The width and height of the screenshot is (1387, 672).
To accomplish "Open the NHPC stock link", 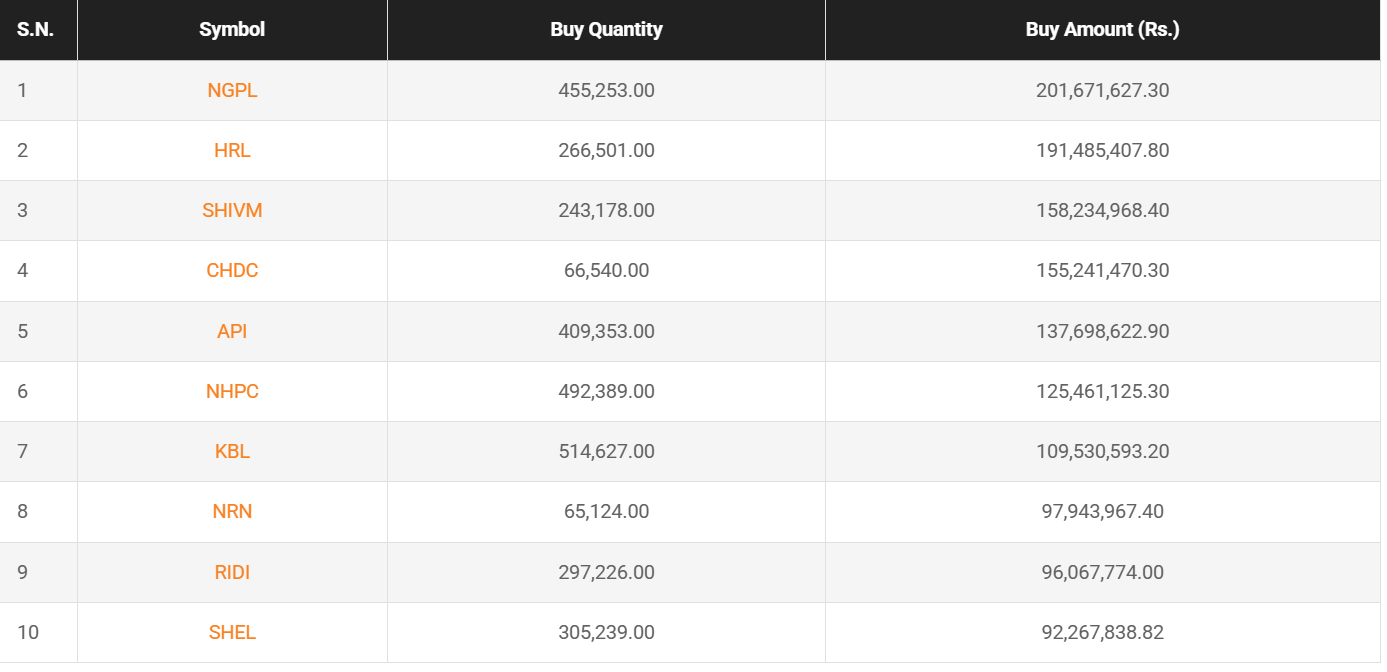I will tap(232, 391).
